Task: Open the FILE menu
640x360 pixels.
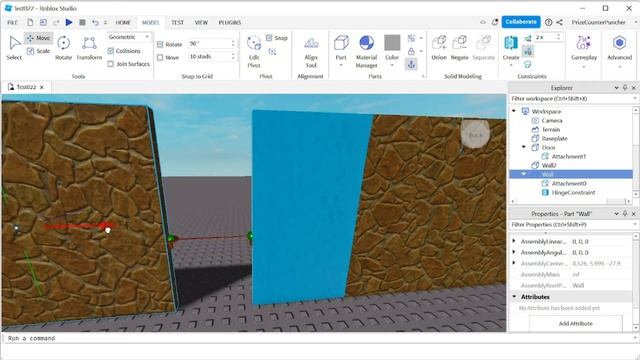Action: [12, 22]
